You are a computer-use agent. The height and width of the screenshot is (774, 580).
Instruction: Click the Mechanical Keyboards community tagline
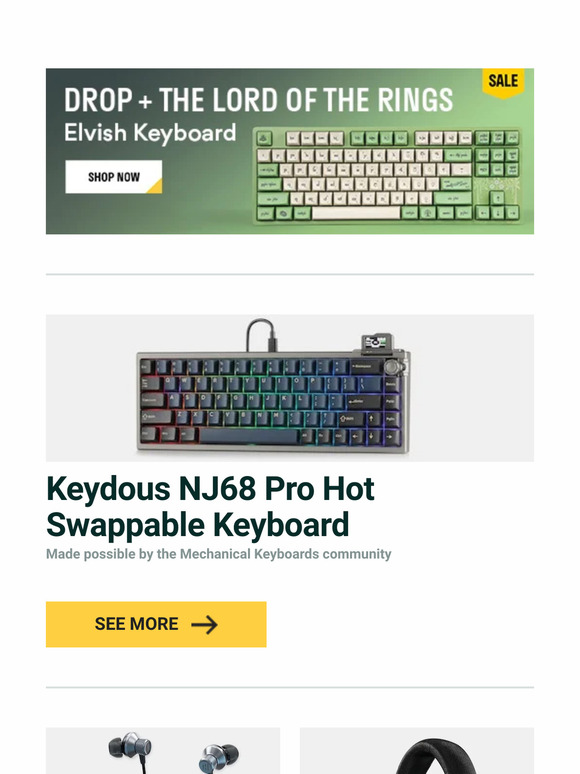(219, 554)
